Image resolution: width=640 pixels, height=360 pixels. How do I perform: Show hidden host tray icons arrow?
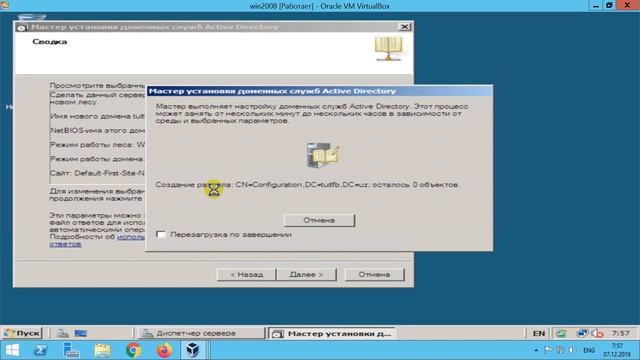536,350
